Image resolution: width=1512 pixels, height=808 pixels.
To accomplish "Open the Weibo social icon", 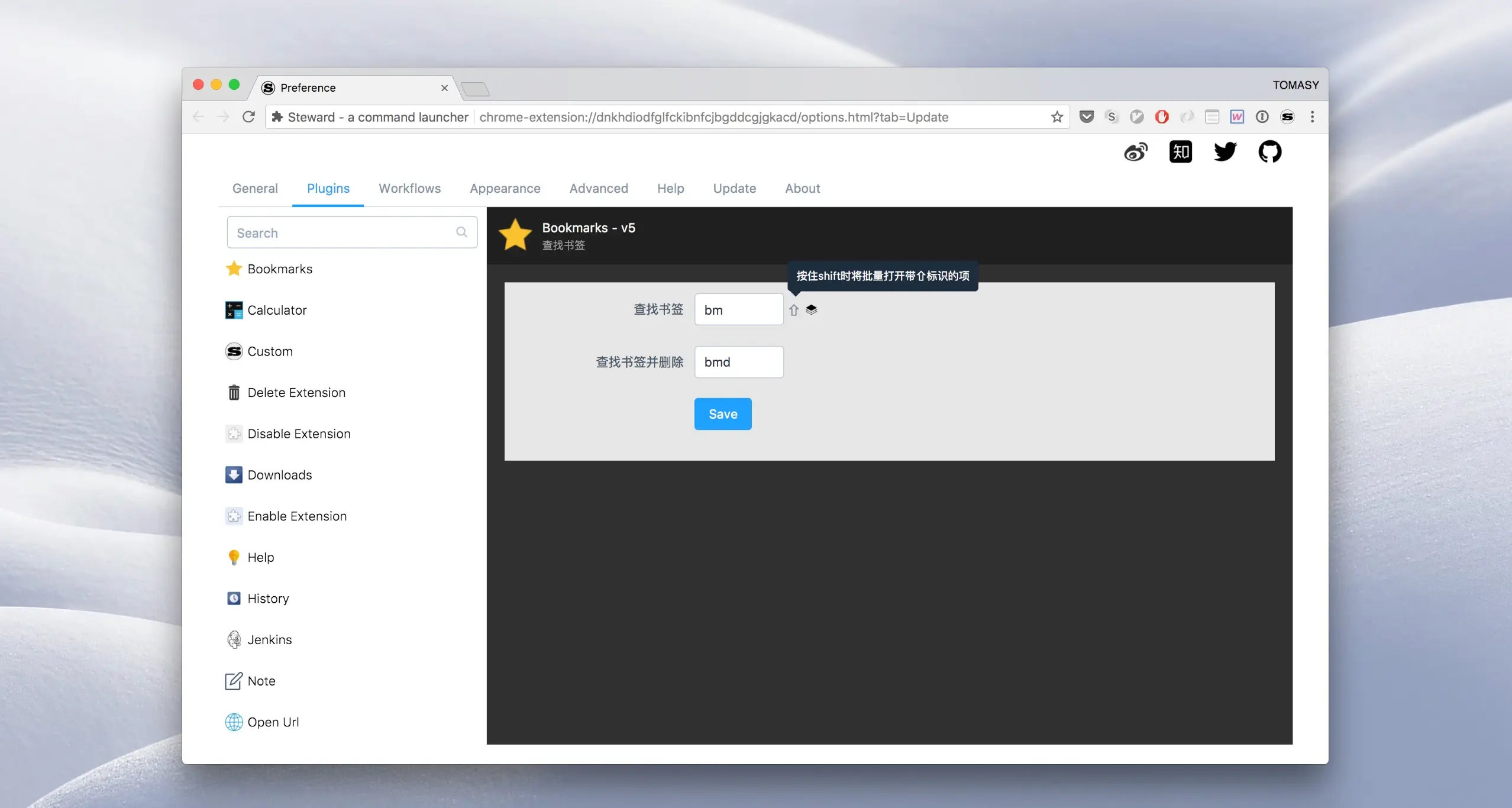I will point(1135,152).
